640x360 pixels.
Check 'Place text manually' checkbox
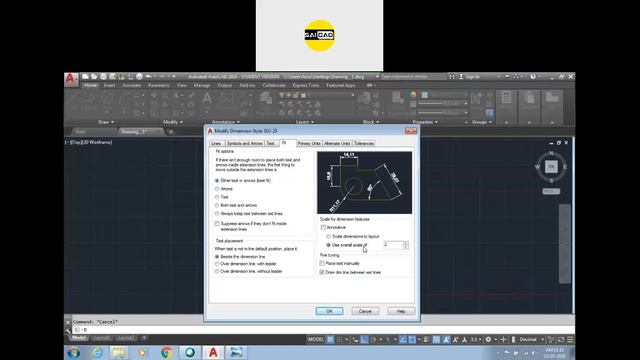(x=322, y=263)
